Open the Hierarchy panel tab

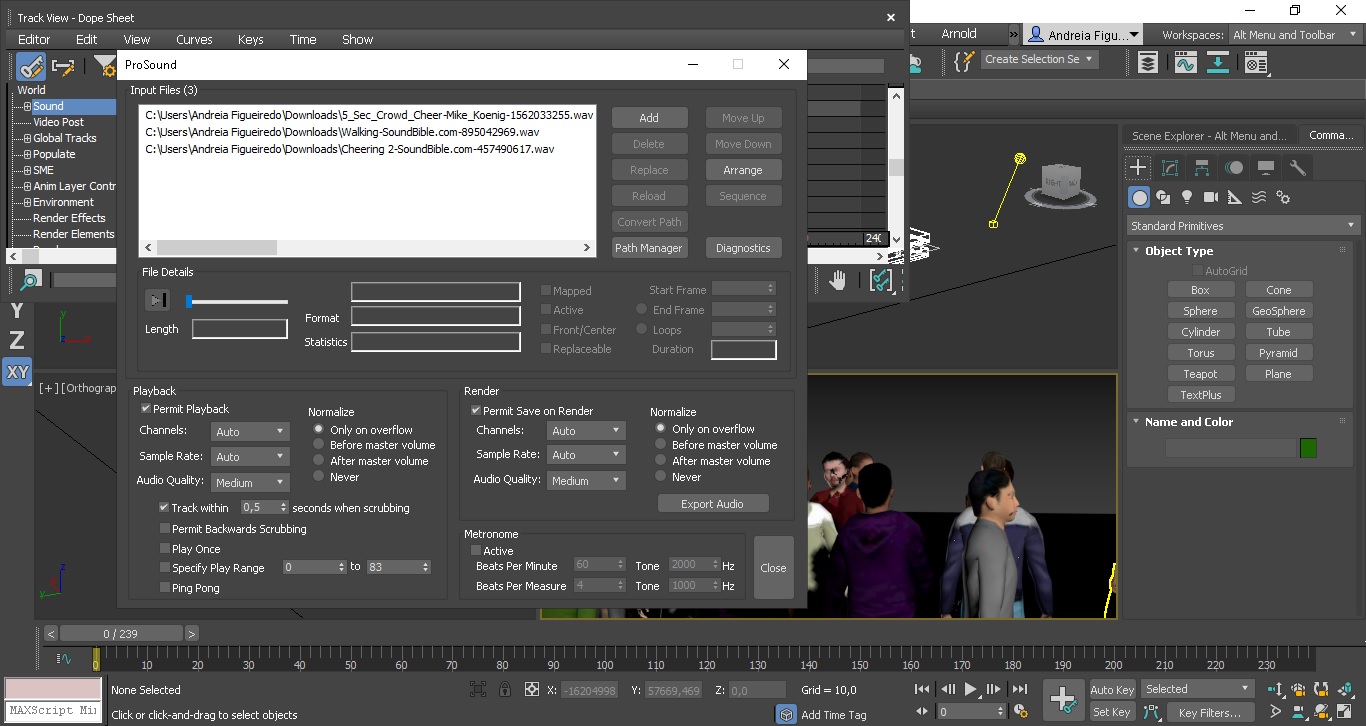click(1202, 168)
